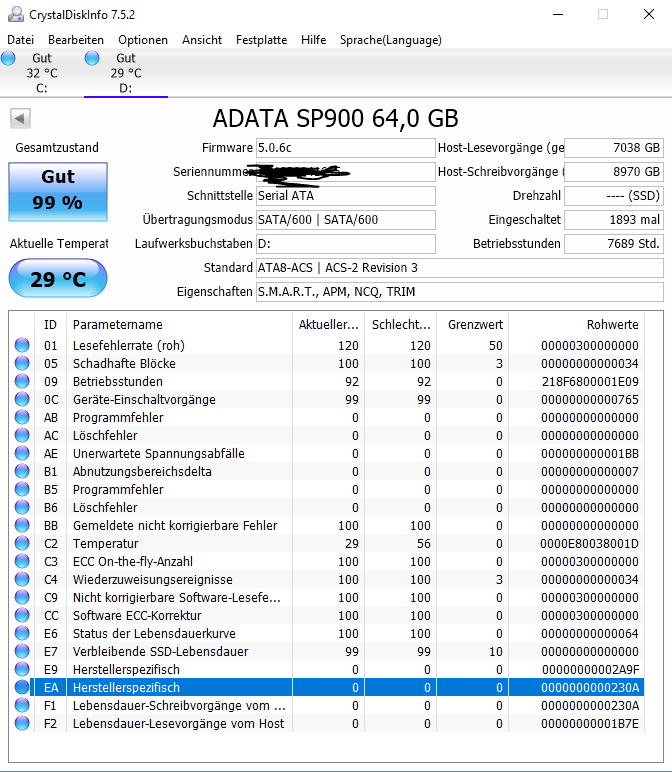Image resolution: width=672 pixels, height=772 pixels.
Task: Click the status orb for drive D:
Action: click(x=92, y=58)
